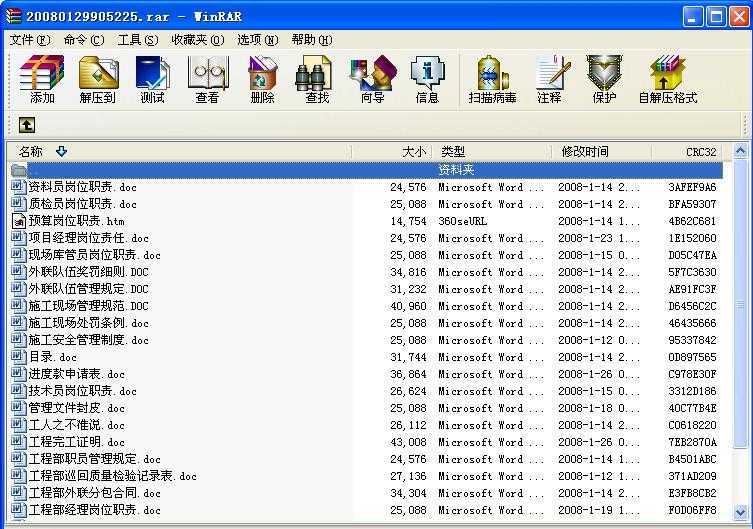Minimize the WinRAR window
Screen dimensions: 753x529
click(693, 17)
